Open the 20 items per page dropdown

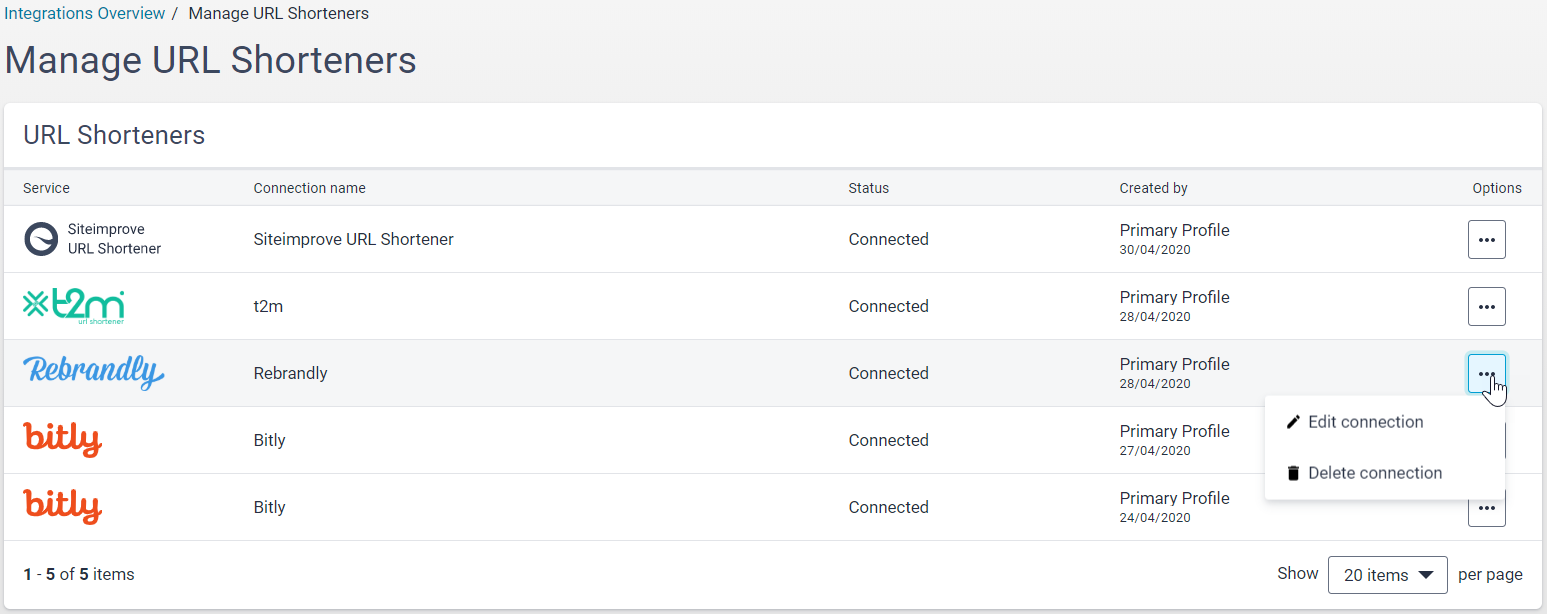pyautogui.click(x=1387, y=575)
